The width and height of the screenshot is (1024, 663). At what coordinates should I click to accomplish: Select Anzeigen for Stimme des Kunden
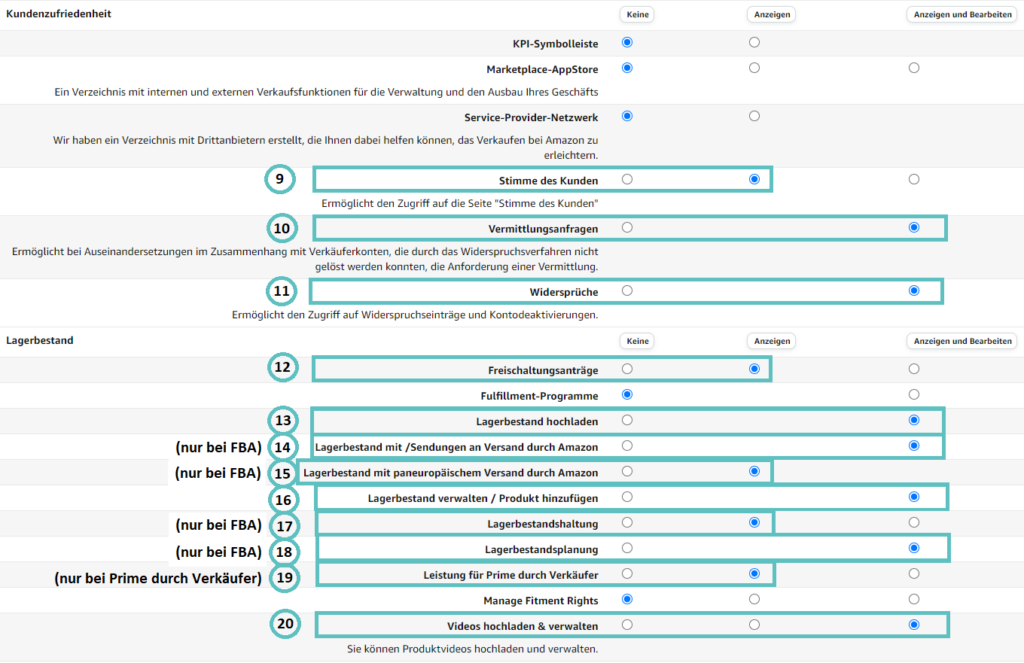(x=754, y=179)
